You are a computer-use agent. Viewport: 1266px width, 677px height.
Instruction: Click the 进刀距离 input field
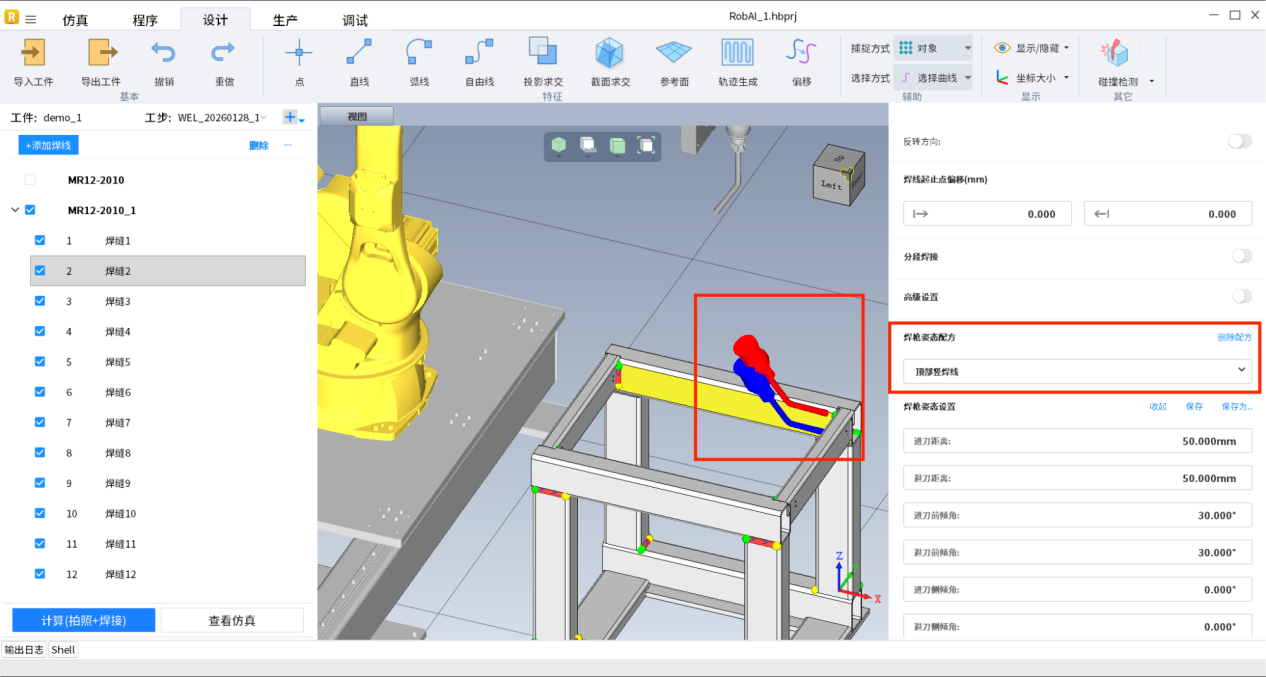click(1076, 441)
